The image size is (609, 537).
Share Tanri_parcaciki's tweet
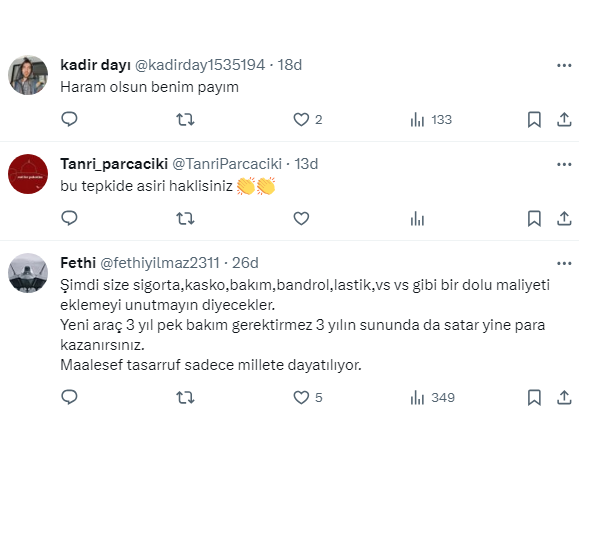564,218
